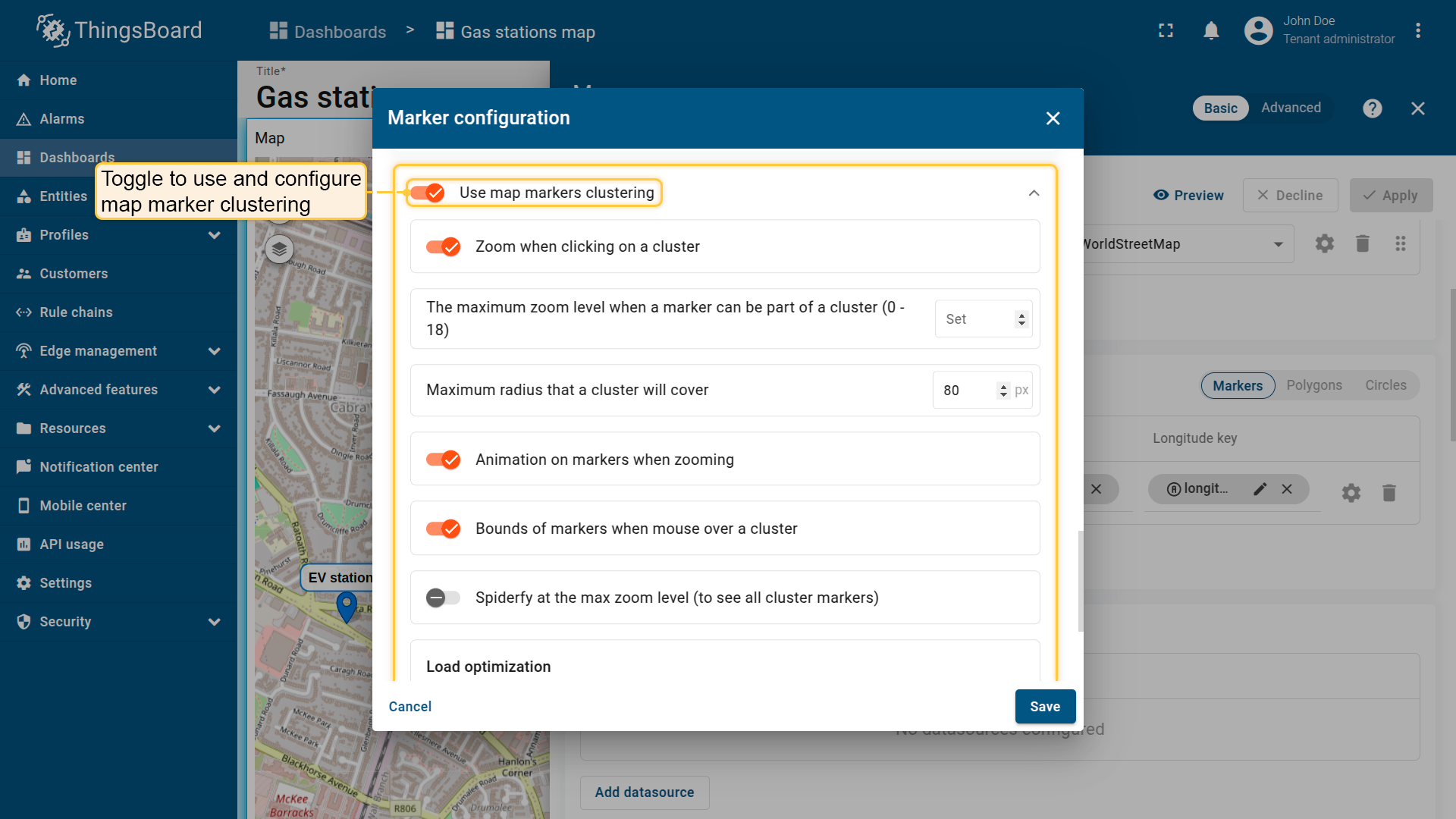1456x819 pixels.
Task: Open map layer settings gear
Action: (1324, 243)
